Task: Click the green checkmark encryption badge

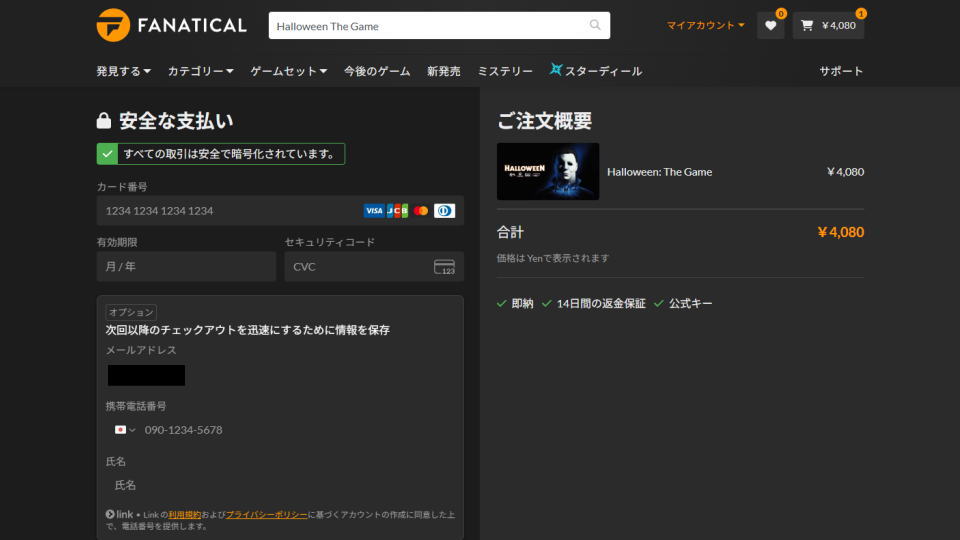Action: pyautogui.click(x=107, y=154)
